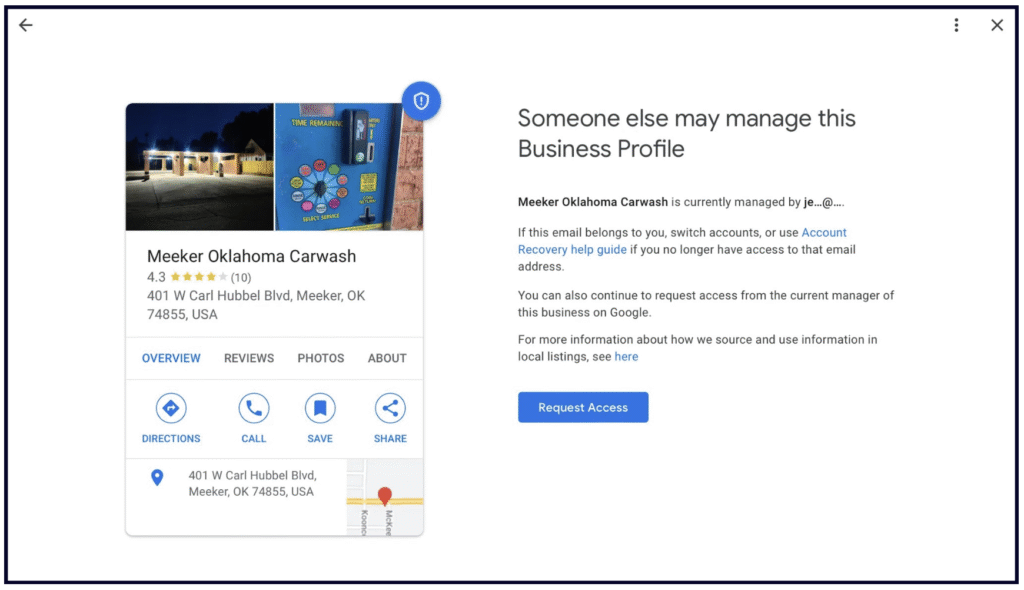
Task: Close the dialog with the X icon
Action: pyautogui.click(x=997, y=26)
